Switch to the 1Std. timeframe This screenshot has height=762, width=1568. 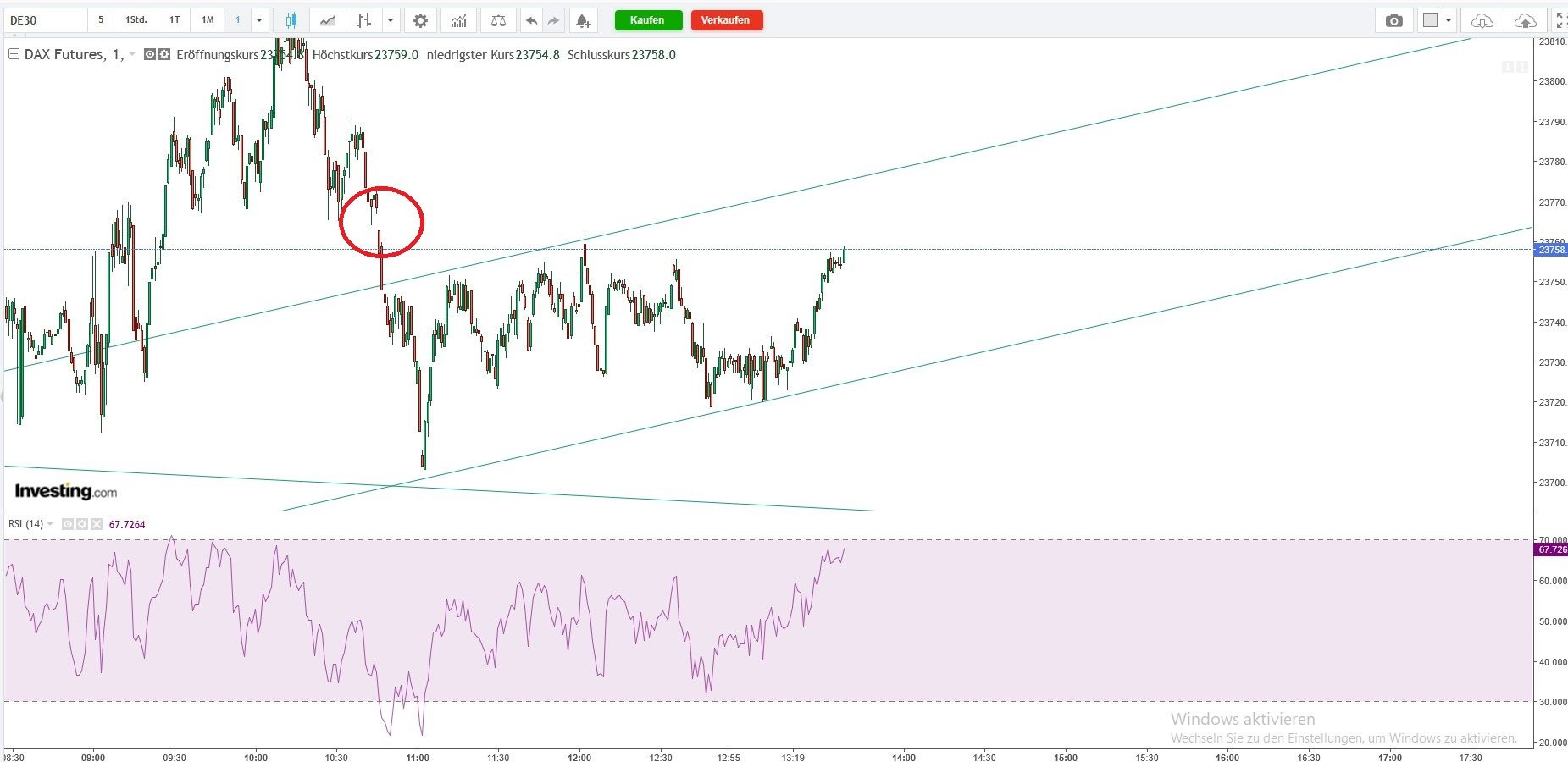pos(136,20)
